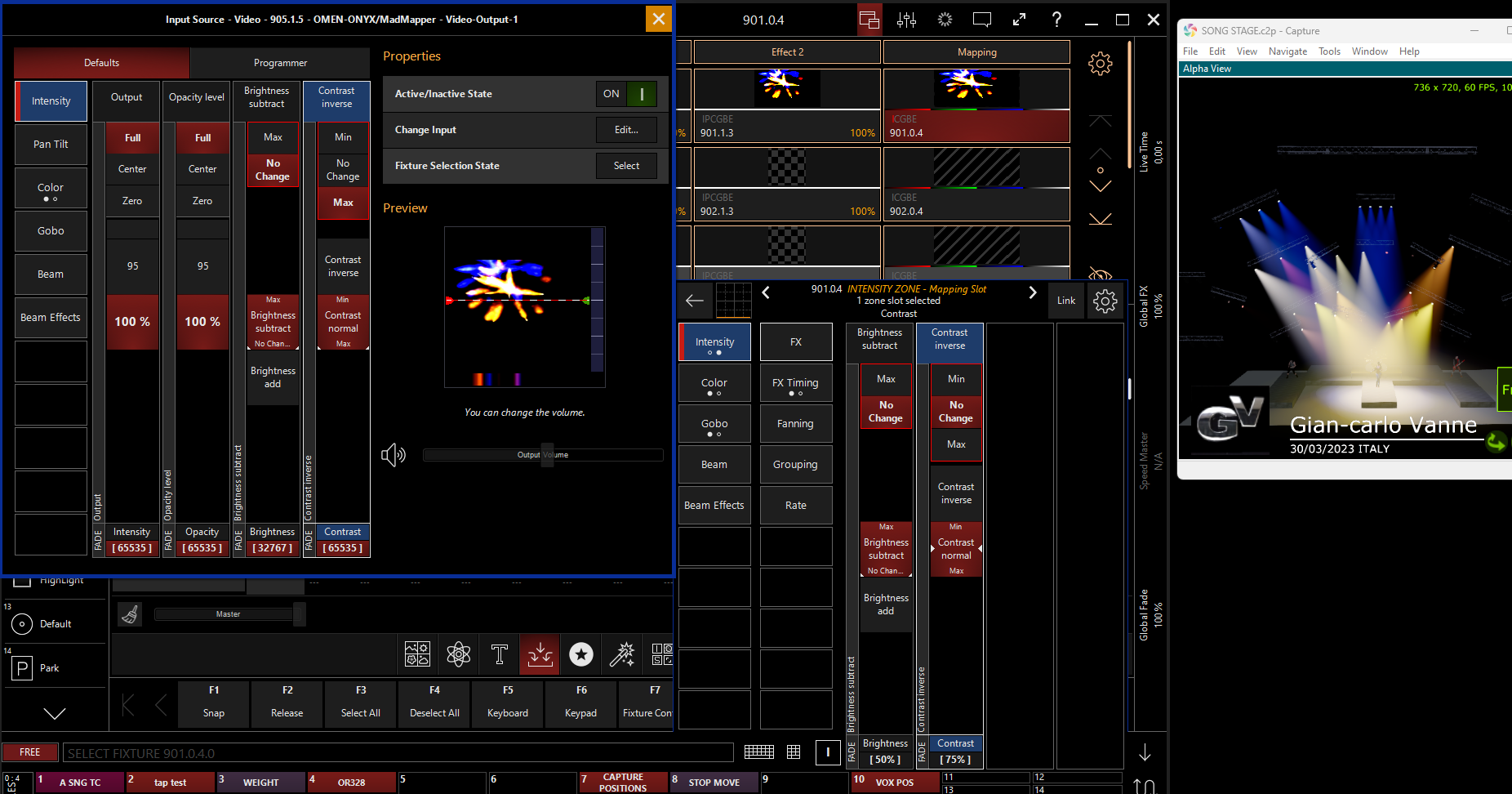1512x794 pixels.
Task: Click the multi-window layout icon in top toolbar
Action: (869, 20)
